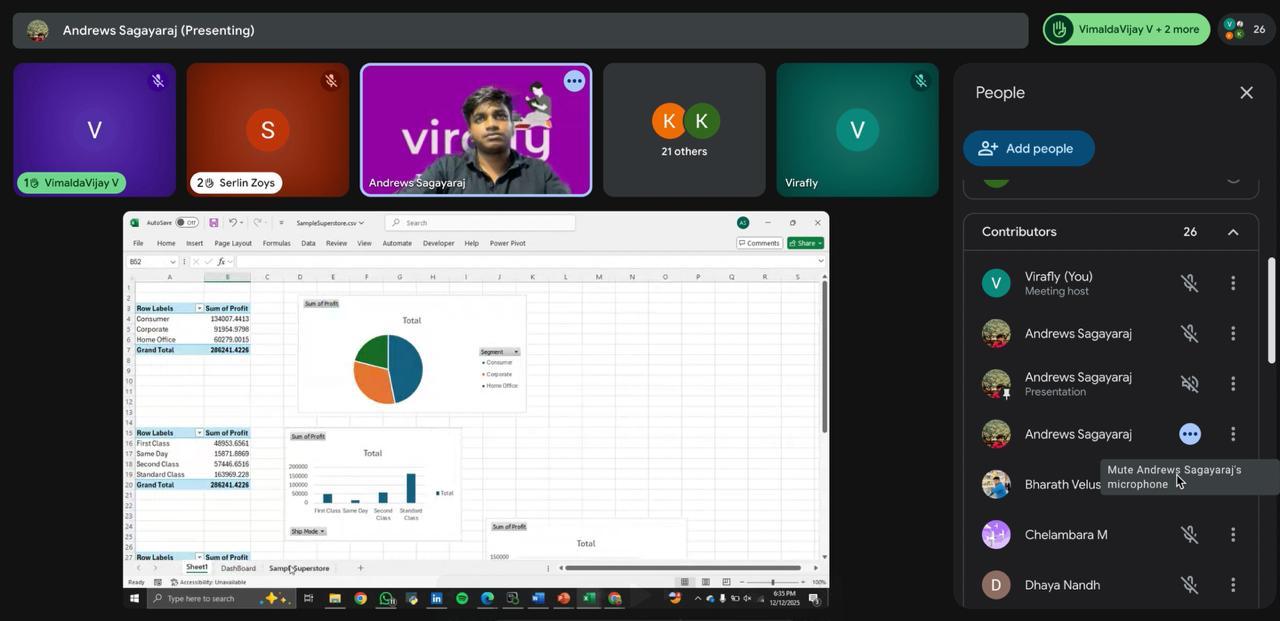Click the Save icon in Excel's Quick Access Toolbar
The image size is (1280, 621).
click(213, 222)
